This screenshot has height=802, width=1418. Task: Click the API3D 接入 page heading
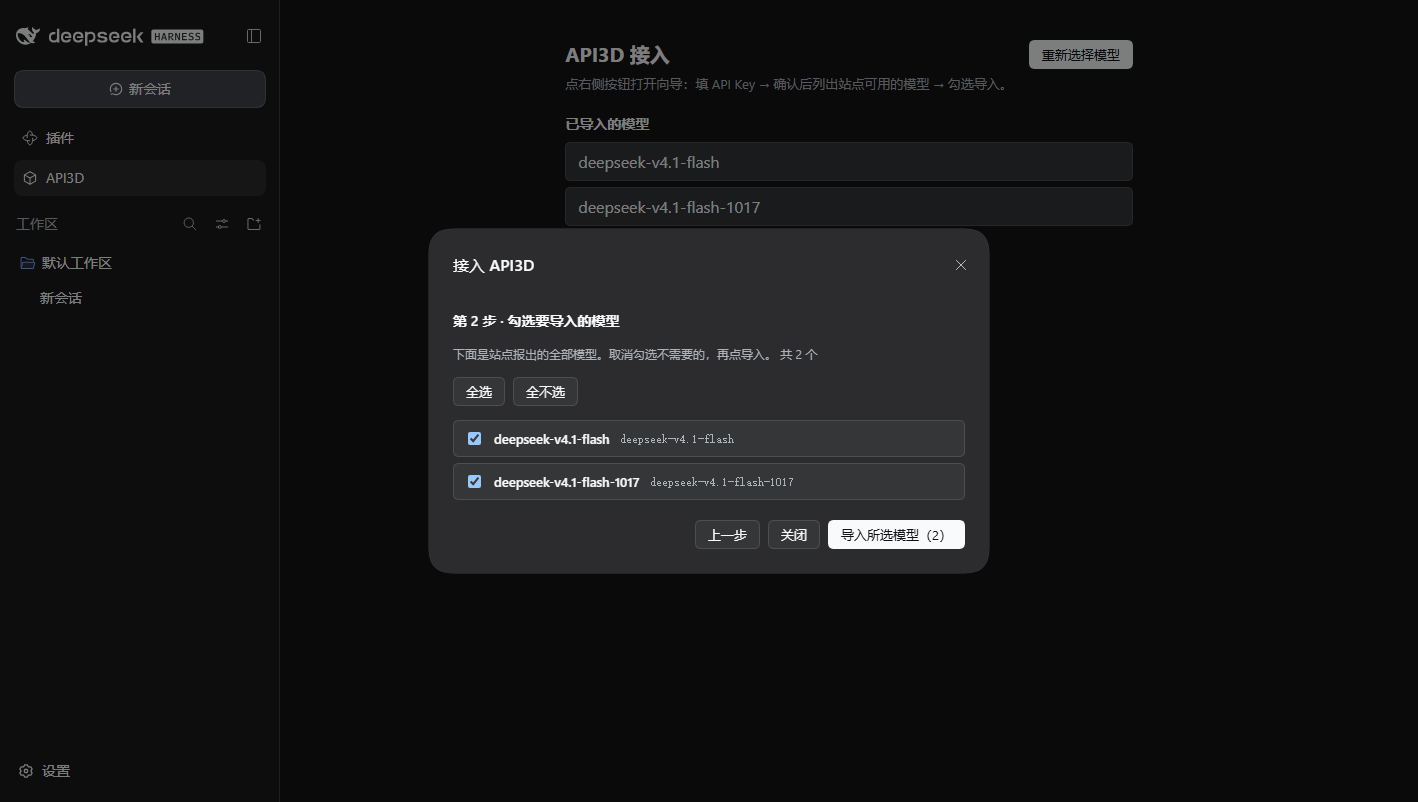point(617,55)
